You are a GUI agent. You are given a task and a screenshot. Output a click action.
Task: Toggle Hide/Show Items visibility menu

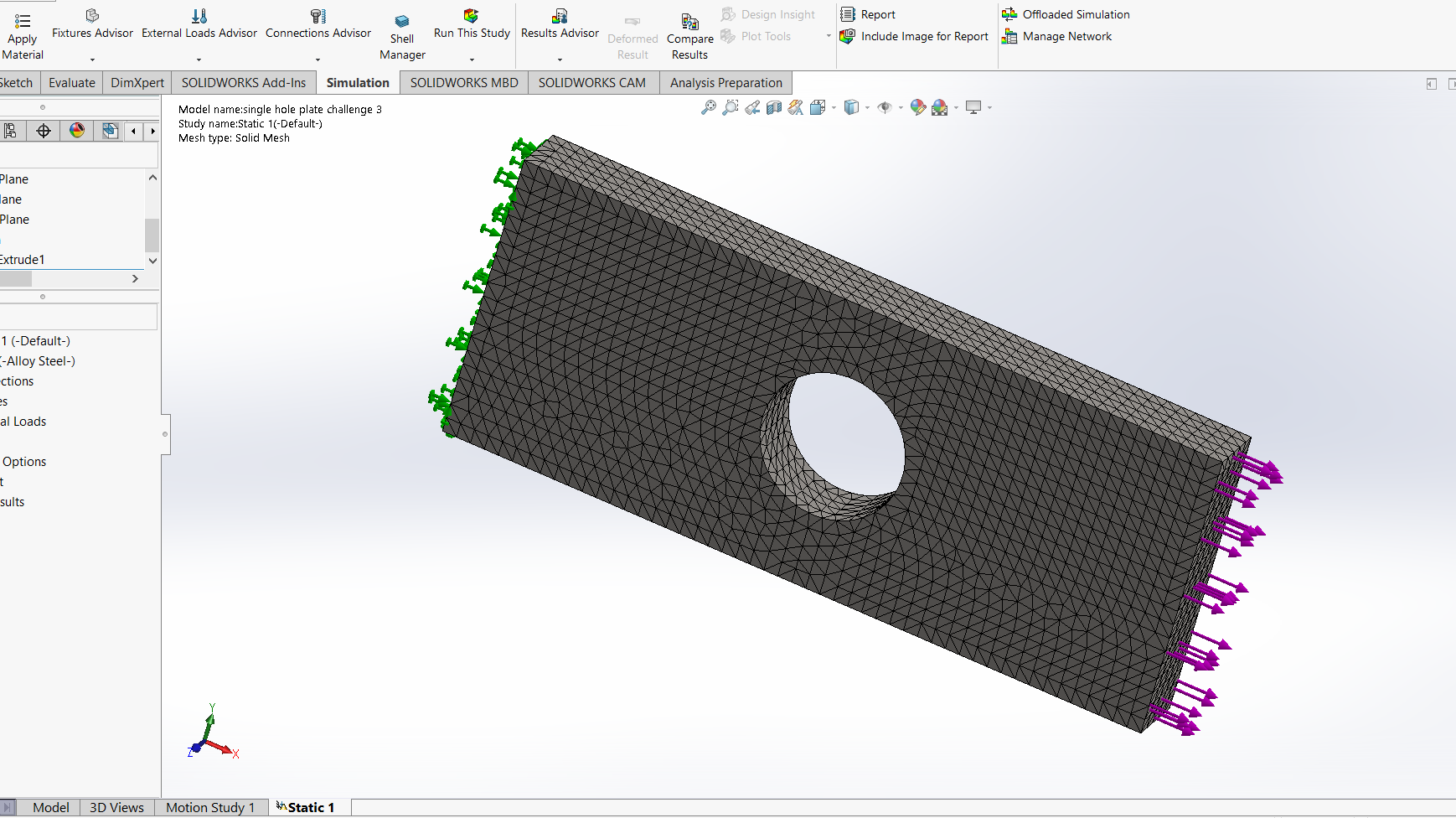coord(885,107)
